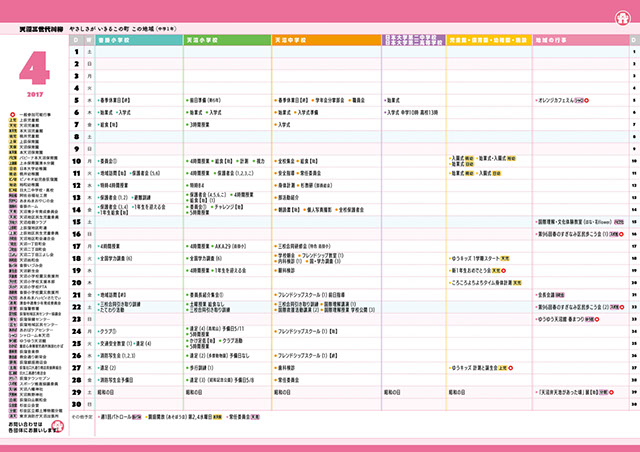Click the house logo in the top-right corner
The image size is (640, 452).
622,18
